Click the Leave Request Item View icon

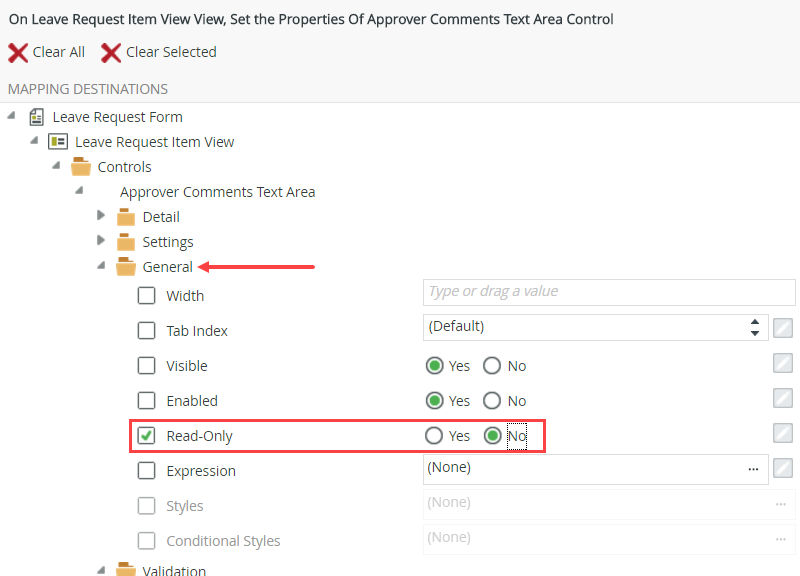[58, 141]
